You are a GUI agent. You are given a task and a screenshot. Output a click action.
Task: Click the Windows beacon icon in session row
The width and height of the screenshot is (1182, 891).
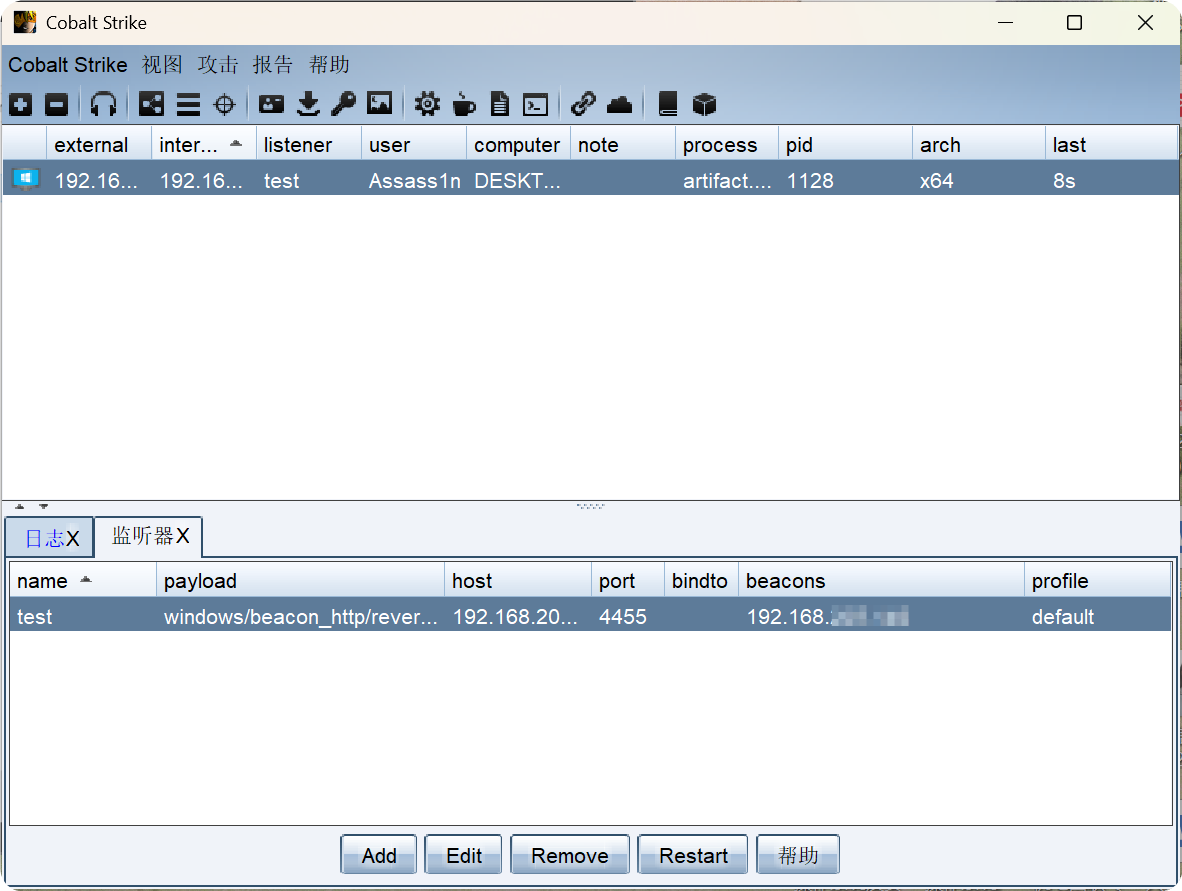tap(26, 179)
